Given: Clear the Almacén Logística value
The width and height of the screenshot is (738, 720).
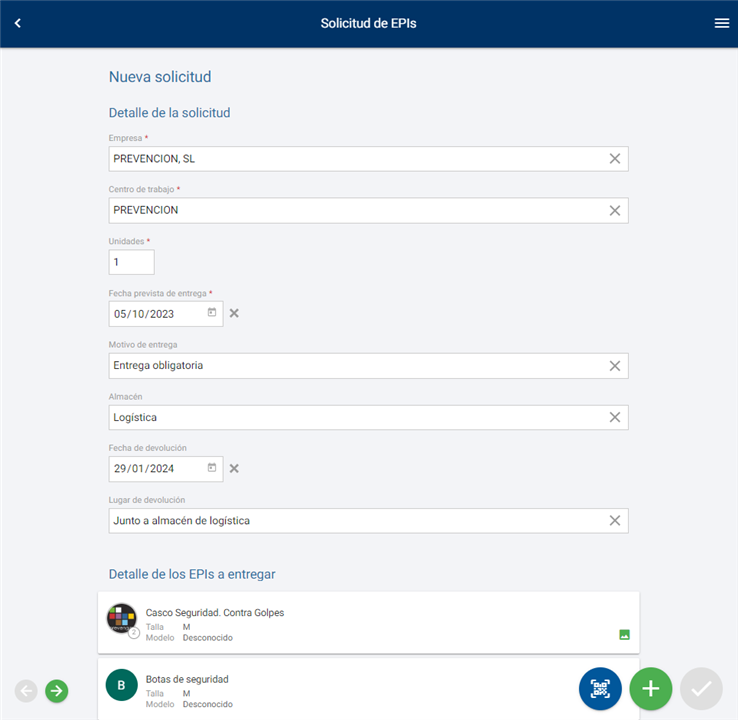Looking at the screenshot, I should coord(615,417).
